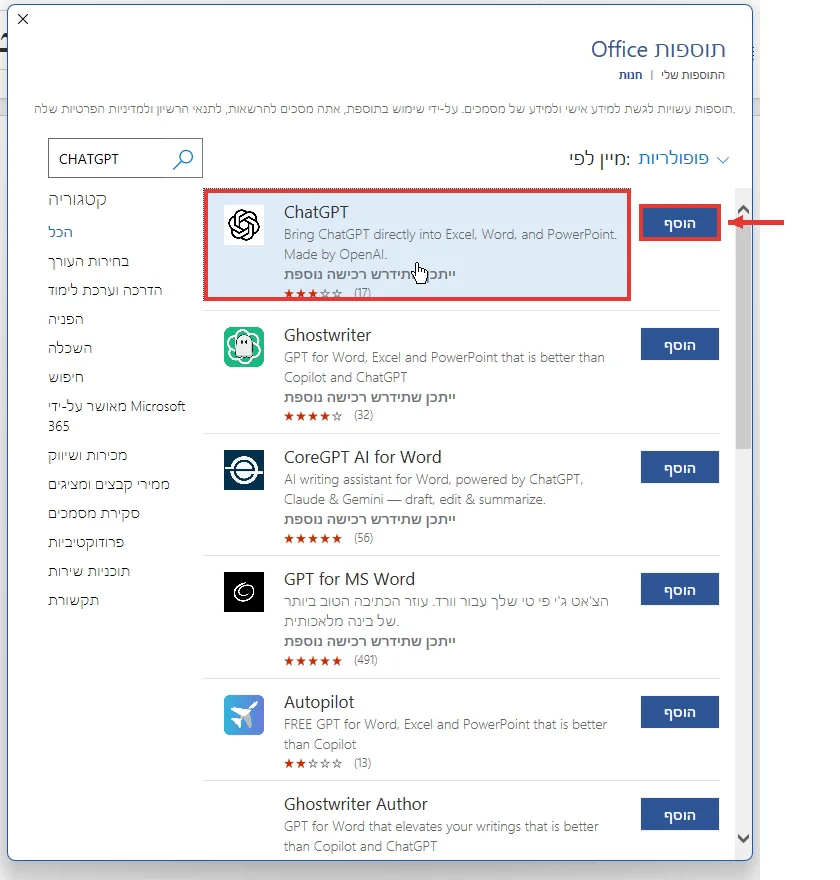Select the תקשורת category
840x880 pixels.
coord(74,601)
